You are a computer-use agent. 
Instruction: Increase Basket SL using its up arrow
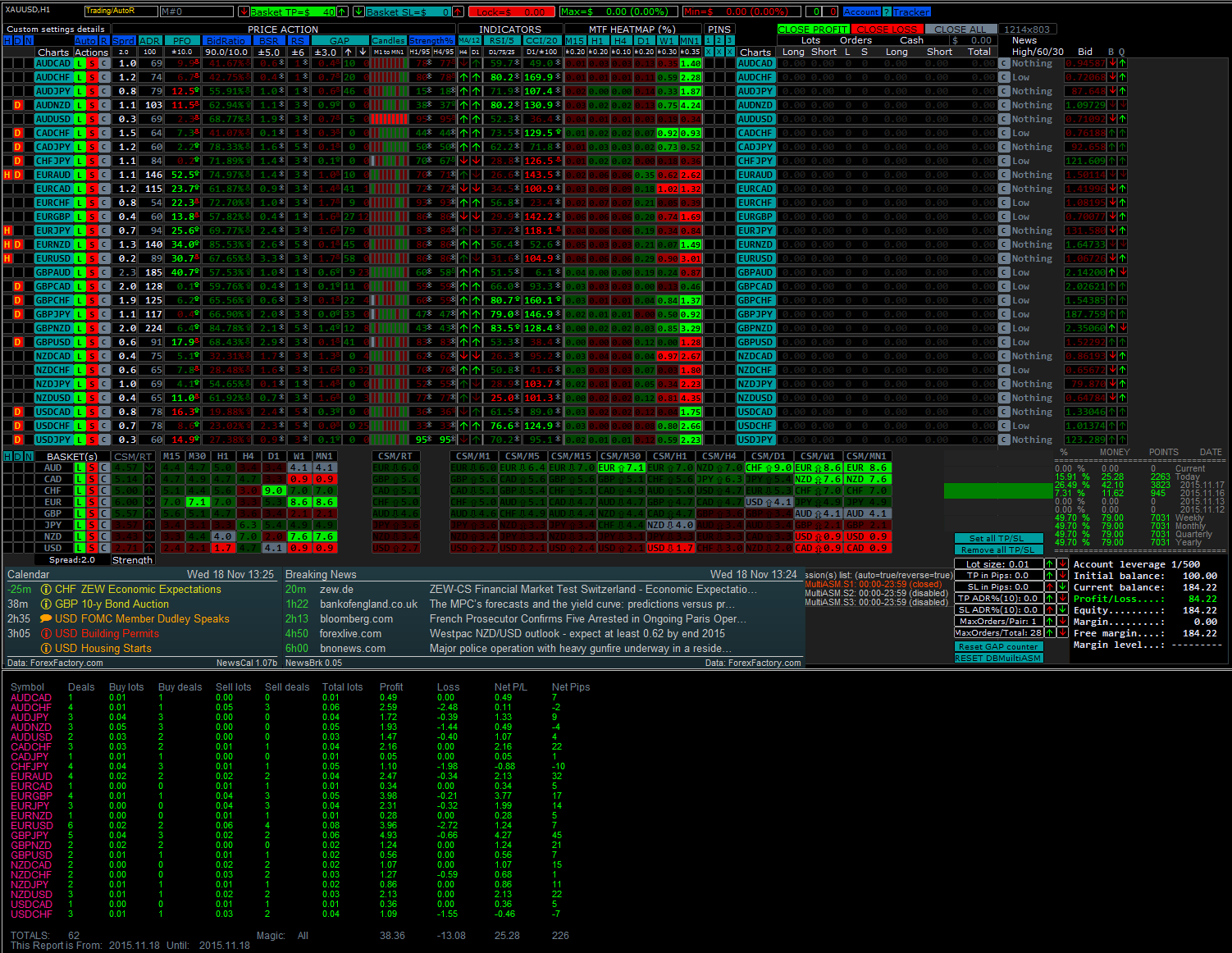click(459, 12)
